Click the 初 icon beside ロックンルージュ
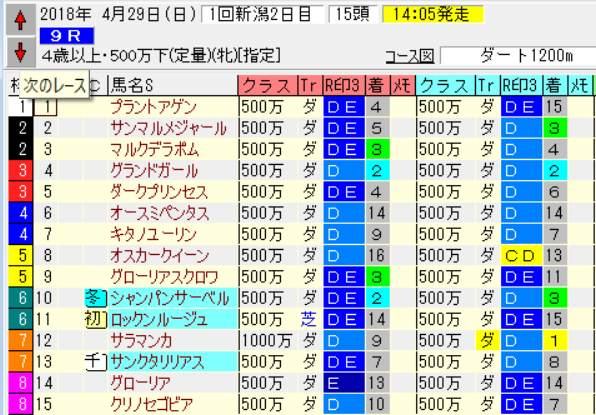The image size is (596, 415). pyautogui.click(x=95, y=320)
